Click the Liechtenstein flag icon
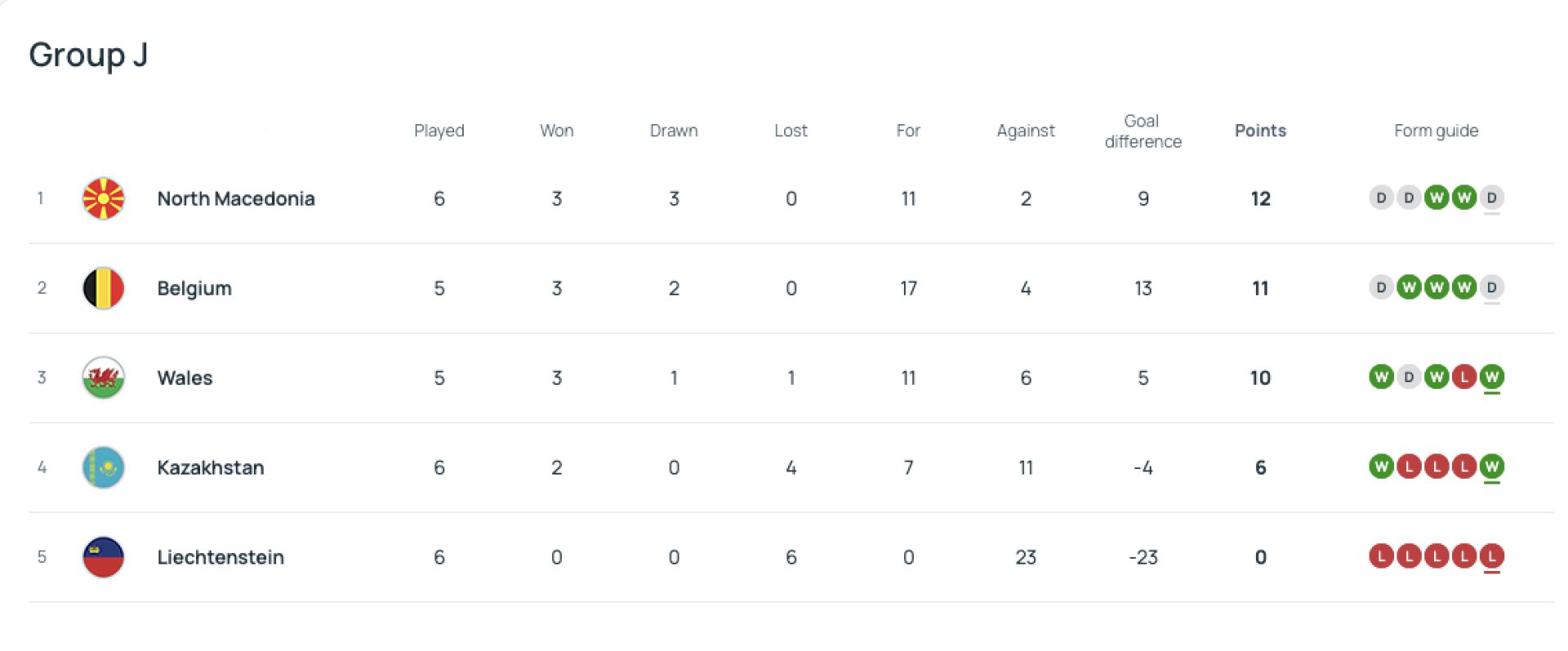Viewport: 1568px width, 651px height. [104, 557]
